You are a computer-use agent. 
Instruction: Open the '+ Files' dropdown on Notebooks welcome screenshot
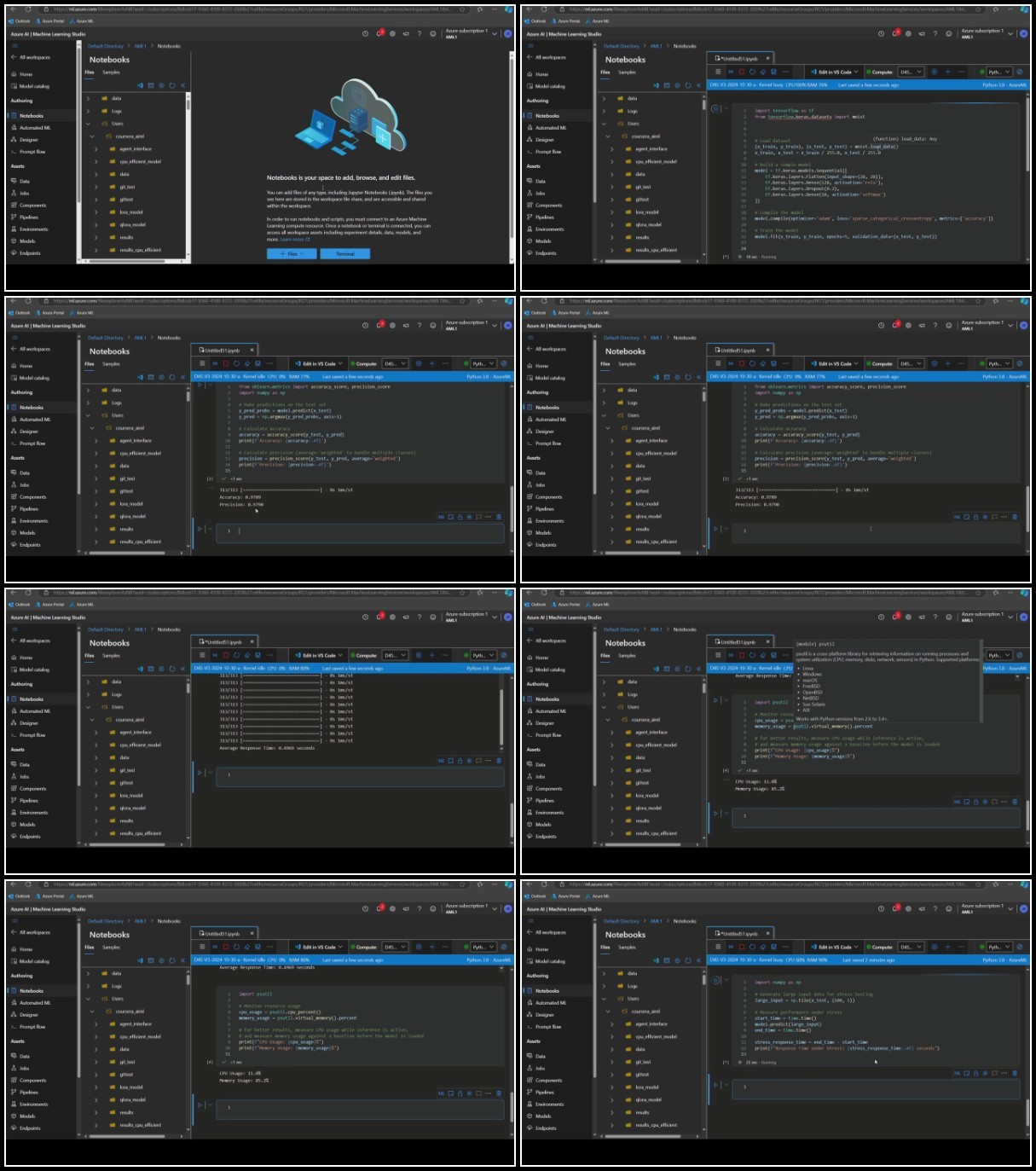click(x=292, y=253)
